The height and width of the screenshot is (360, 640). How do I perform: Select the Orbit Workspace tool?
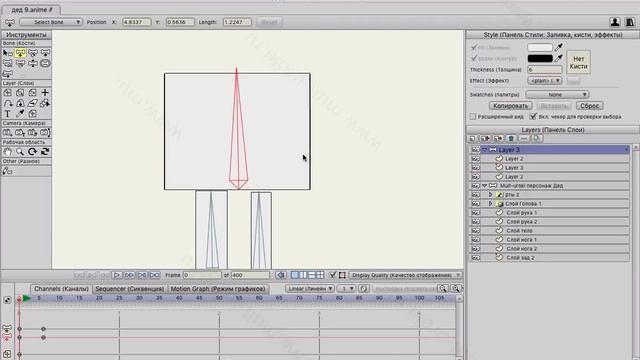[x=45, y=152]
